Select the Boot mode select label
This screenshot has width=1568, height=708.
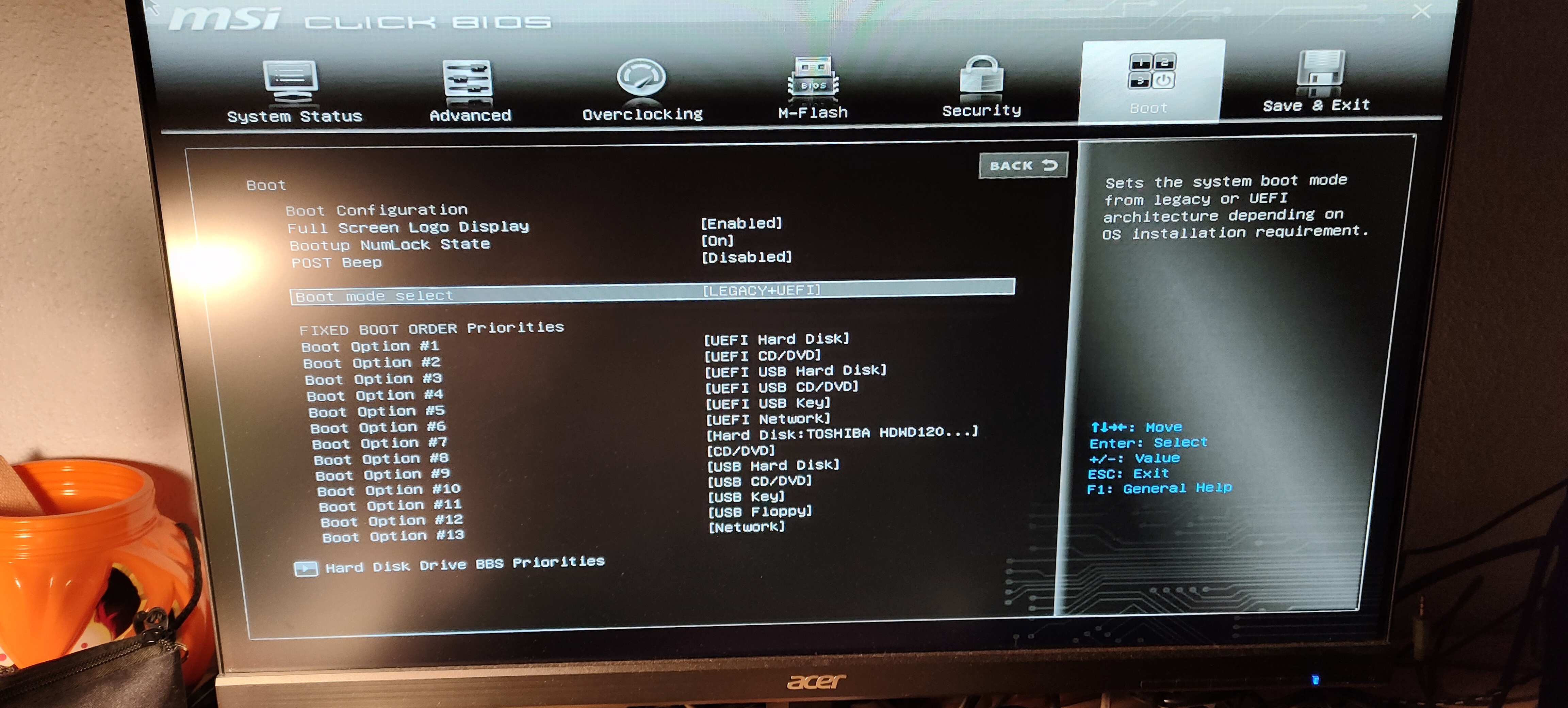pos(374,296)
